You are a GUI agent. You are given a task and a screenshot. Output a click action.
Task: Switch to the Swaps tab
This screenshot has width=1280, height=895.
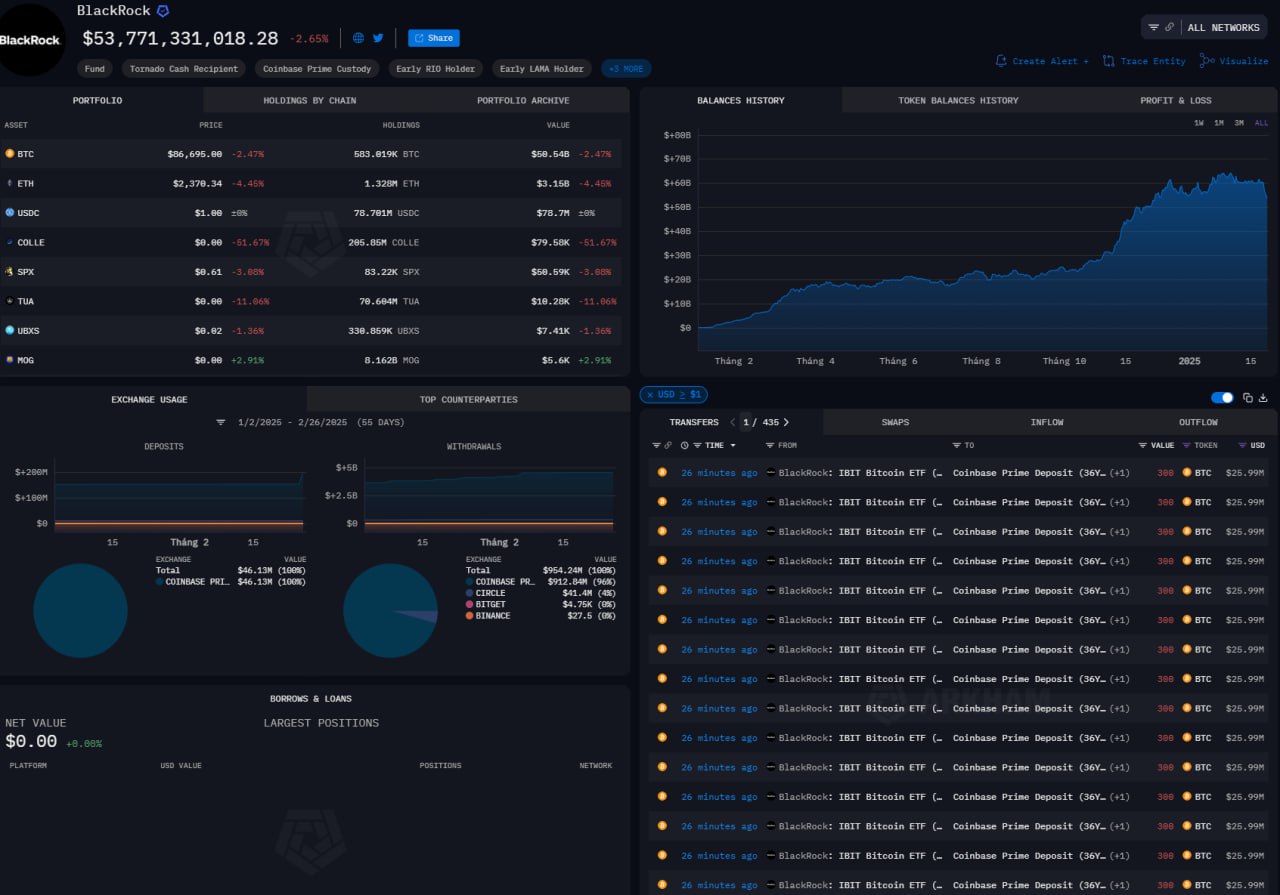click(x=896, y=422)
